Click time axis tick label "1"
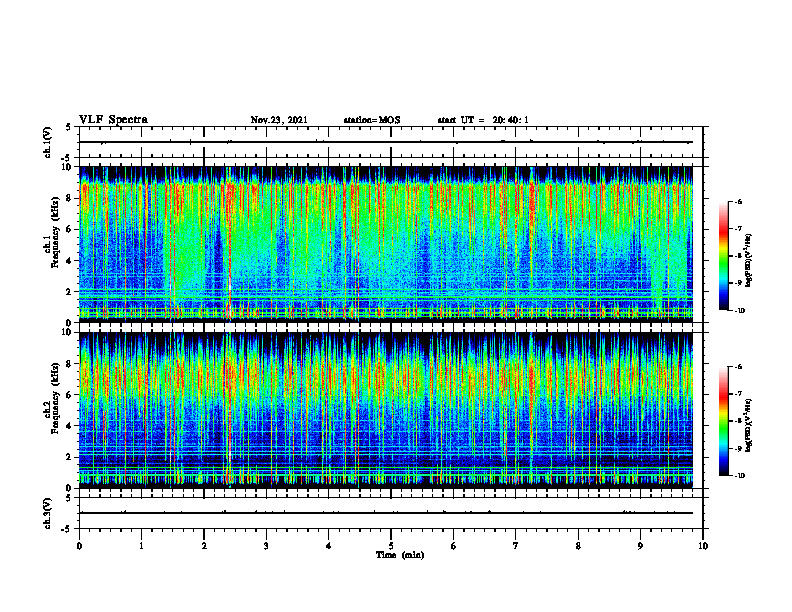Screen dimensions: 792x612 tap(141, 546)
